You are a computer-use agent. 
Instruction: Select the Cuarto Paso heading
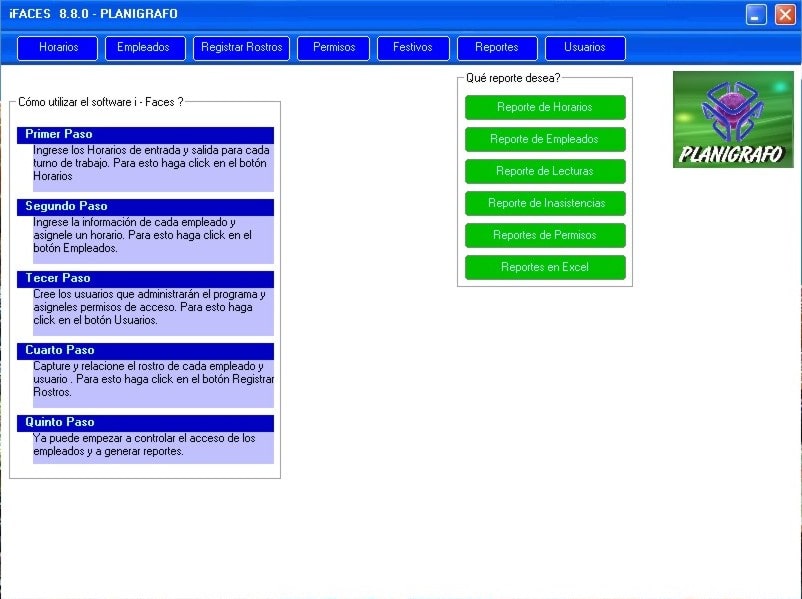point(146,351)
